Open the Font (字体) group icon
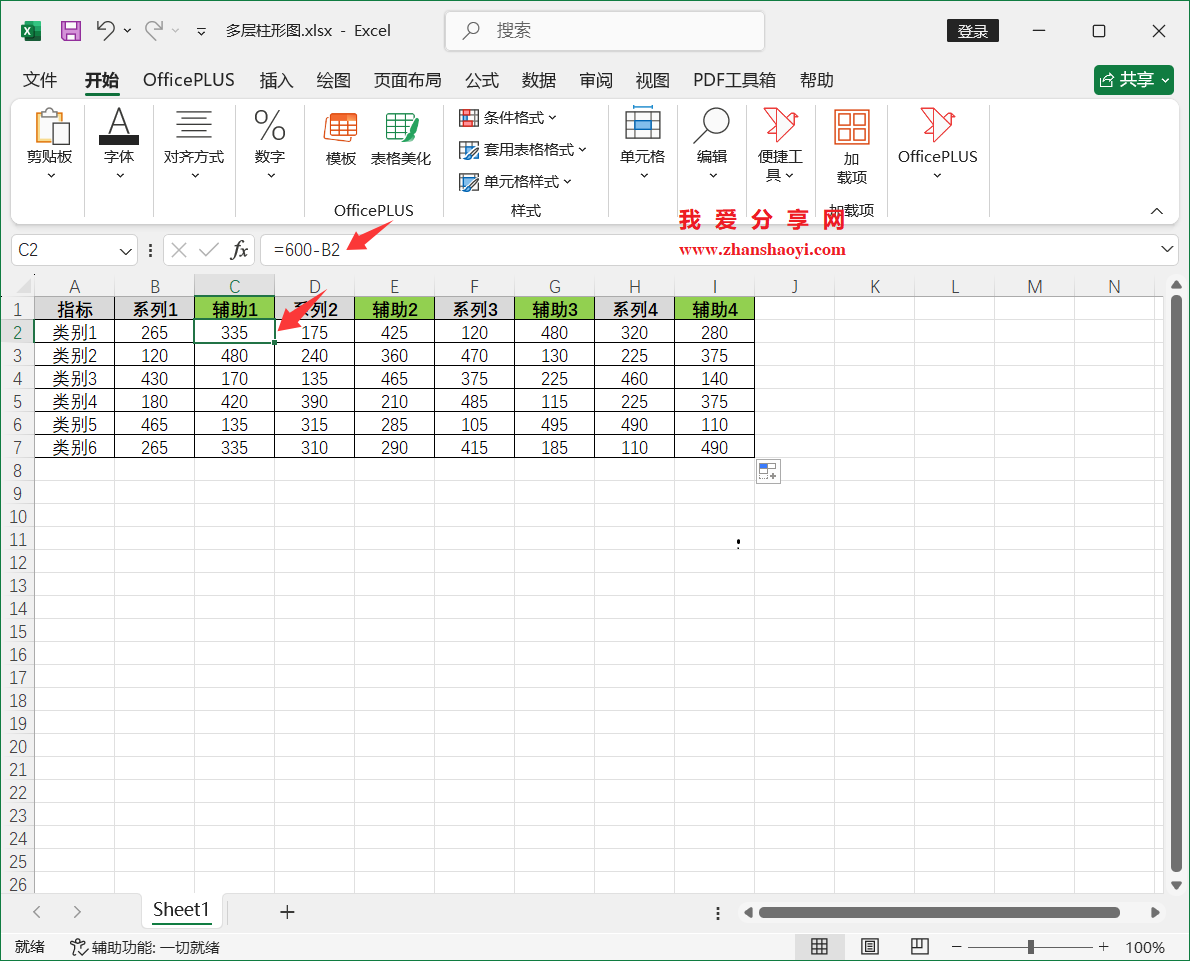The image size is (1190, 961). (x=119, y=126)
